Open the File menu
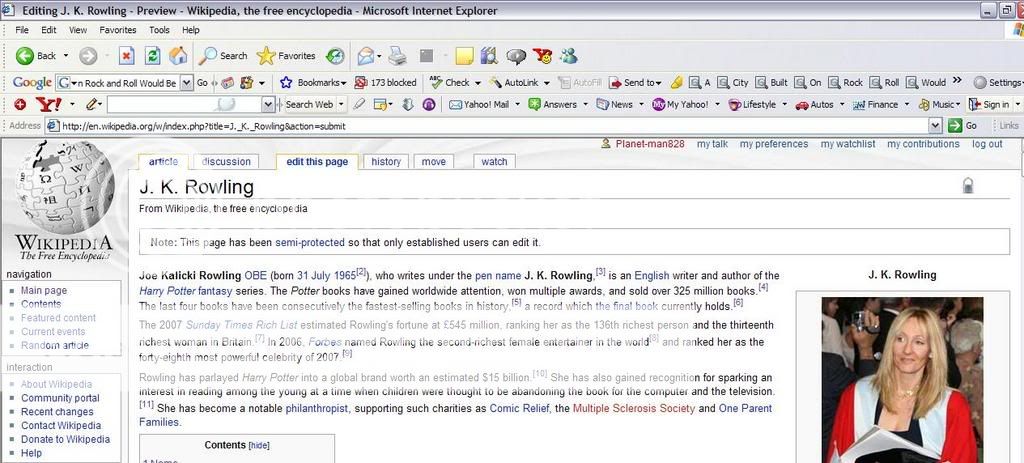This screenshot has height=463, width=1024. coord(22,30)
